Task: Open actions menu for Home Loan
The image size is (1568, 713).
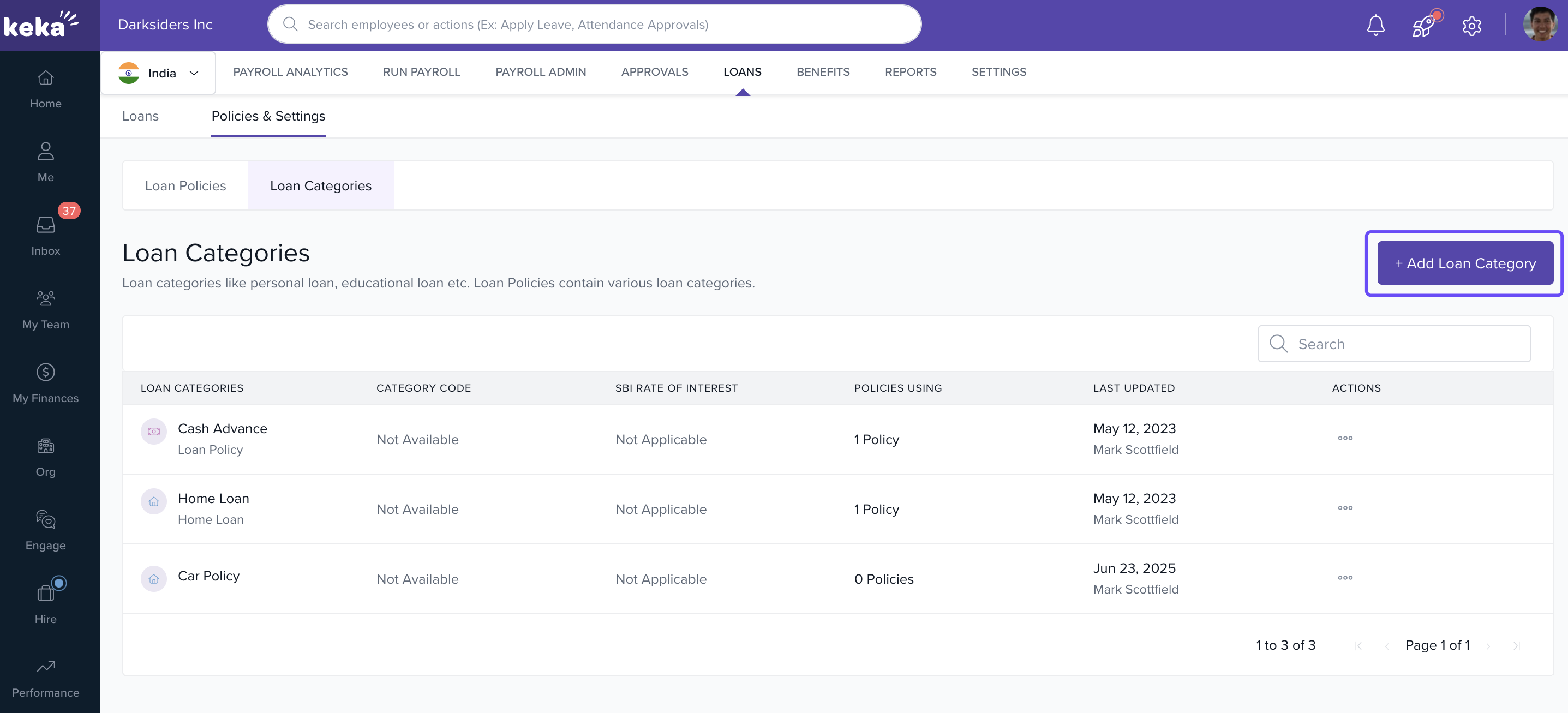Action: (1345, 508)
